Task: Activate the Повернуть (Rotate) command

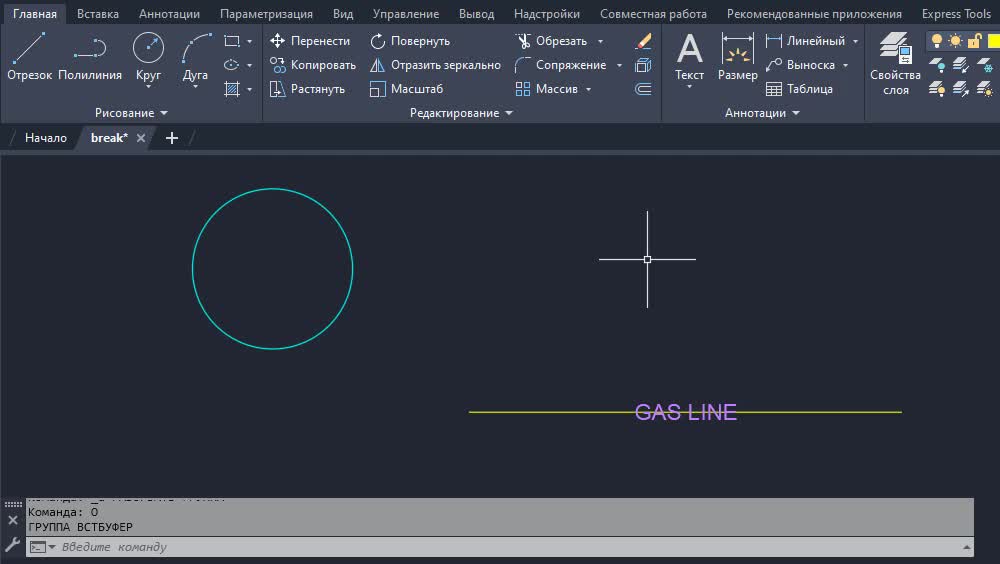Action: point(409,41)
